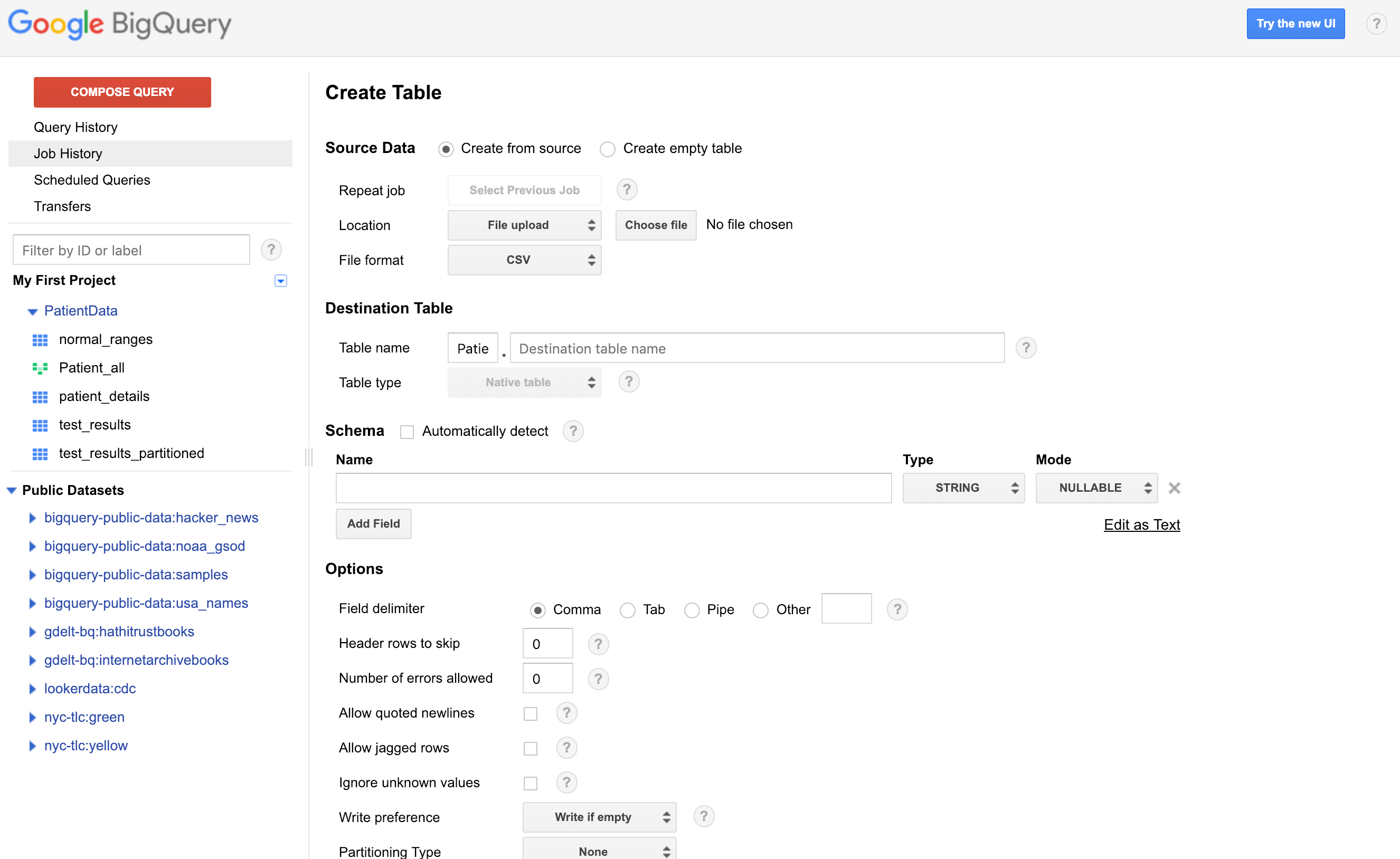Click the test_results_partitioned table icon
Screen dimensions: 1400x859
point(40,453)
